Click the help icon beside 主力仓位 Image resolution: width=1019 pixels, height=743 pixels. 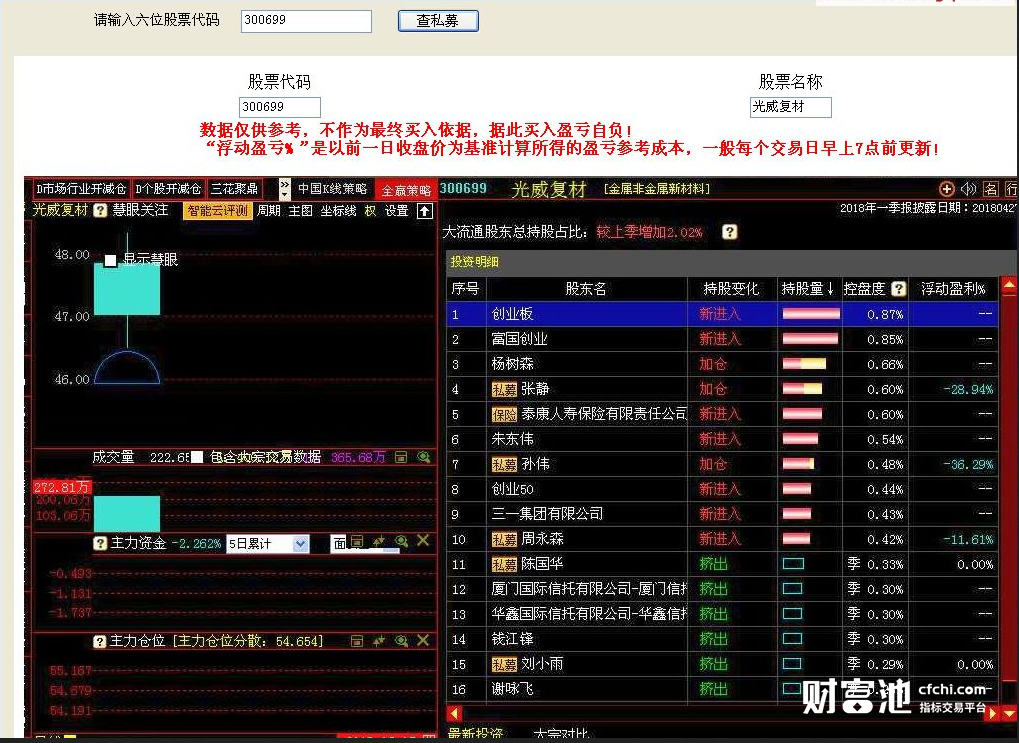click(99, 642)
